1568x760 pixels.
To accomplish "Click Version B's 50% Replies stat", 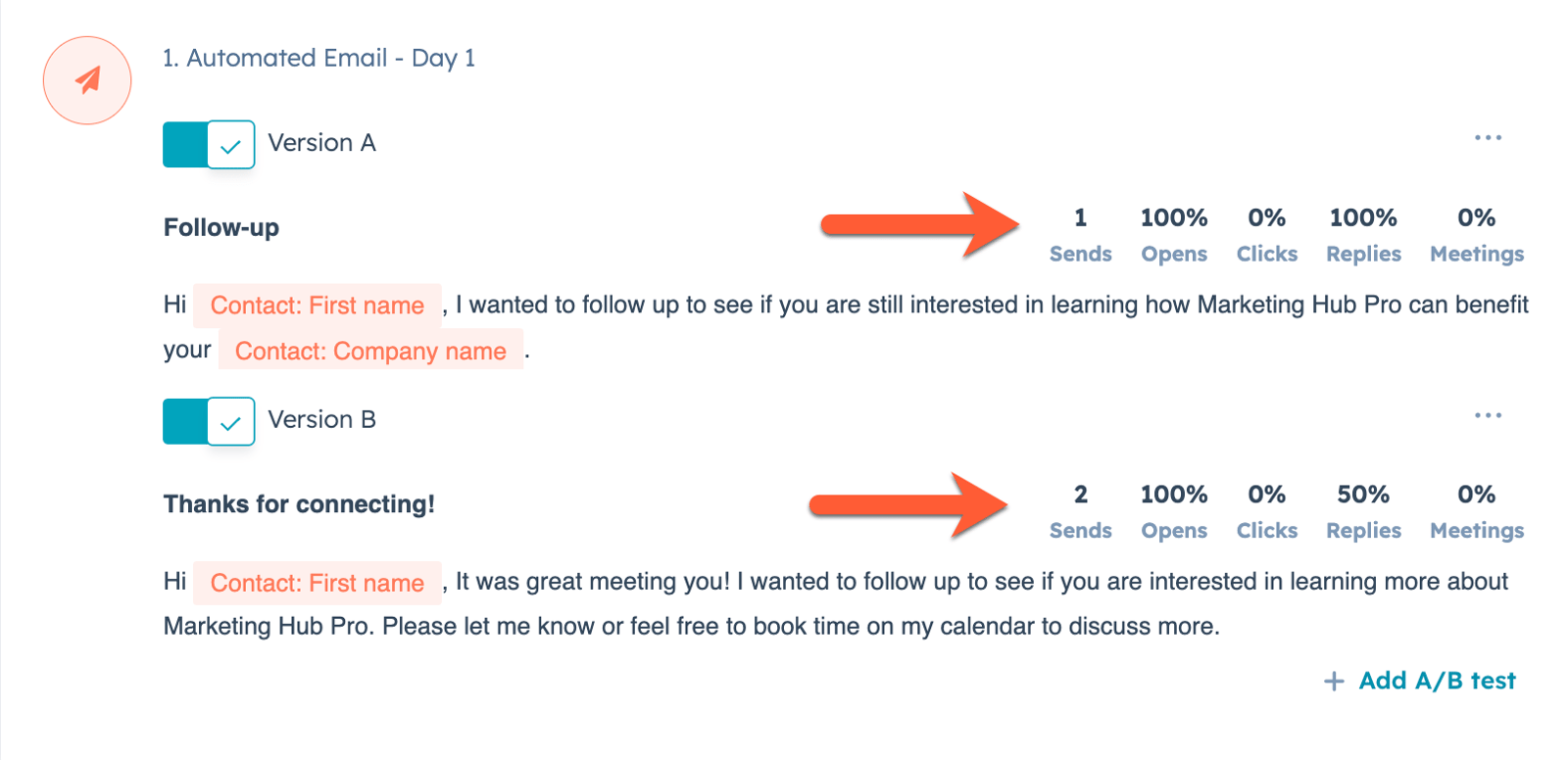I will [1363, 511].
